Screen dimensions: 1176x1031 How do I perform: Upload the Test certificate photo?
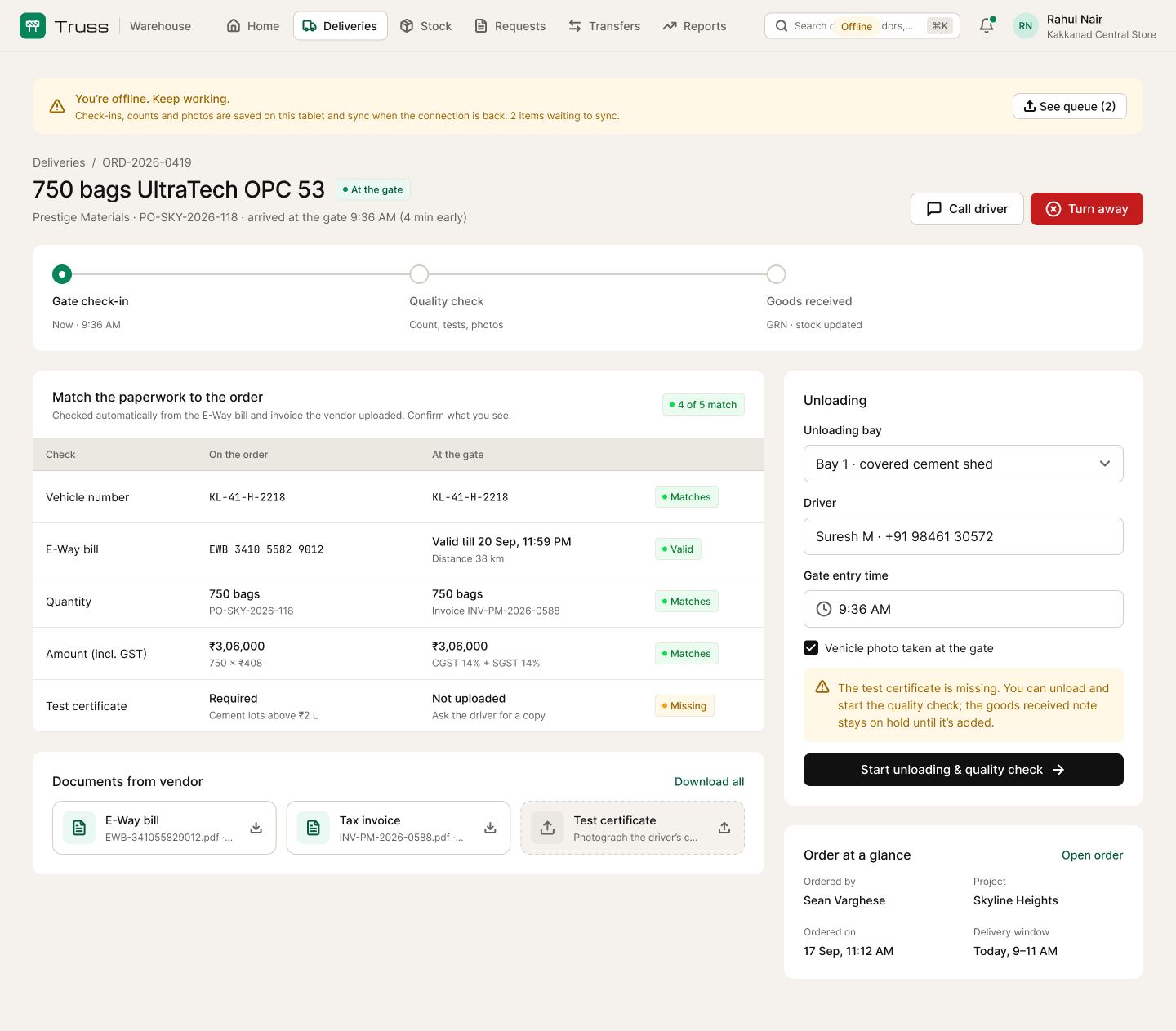tap(724, 828)
